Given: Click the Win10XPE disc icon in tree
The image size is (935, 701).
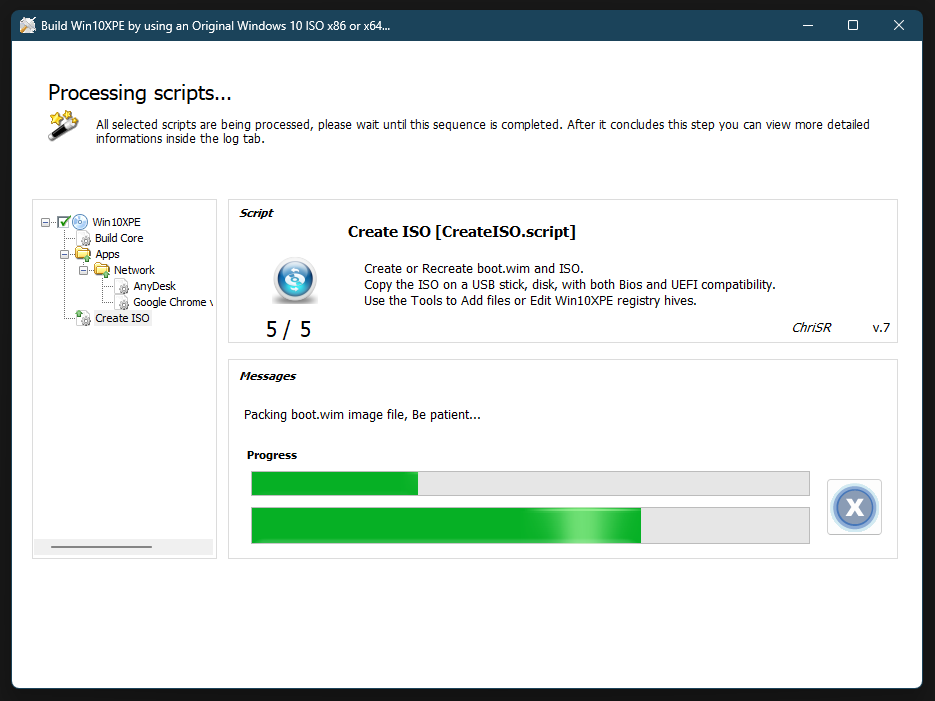Looking at the screenshot, I should pos(80,222).
